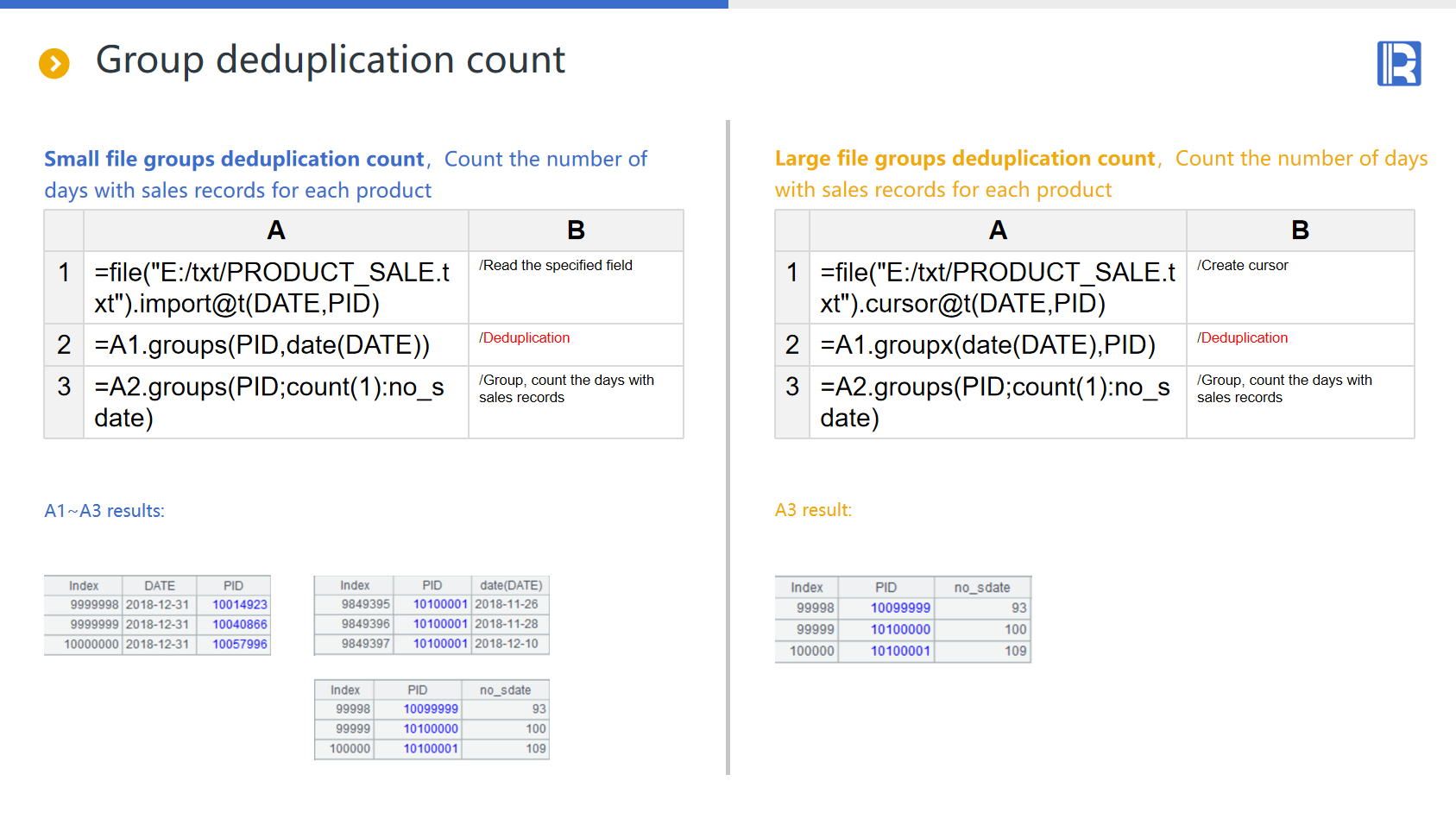1456x819 pixels.
Task: Click the 'Large file groups deduplication count' heading
Action: pyautogui.click(x=964, y=159)
